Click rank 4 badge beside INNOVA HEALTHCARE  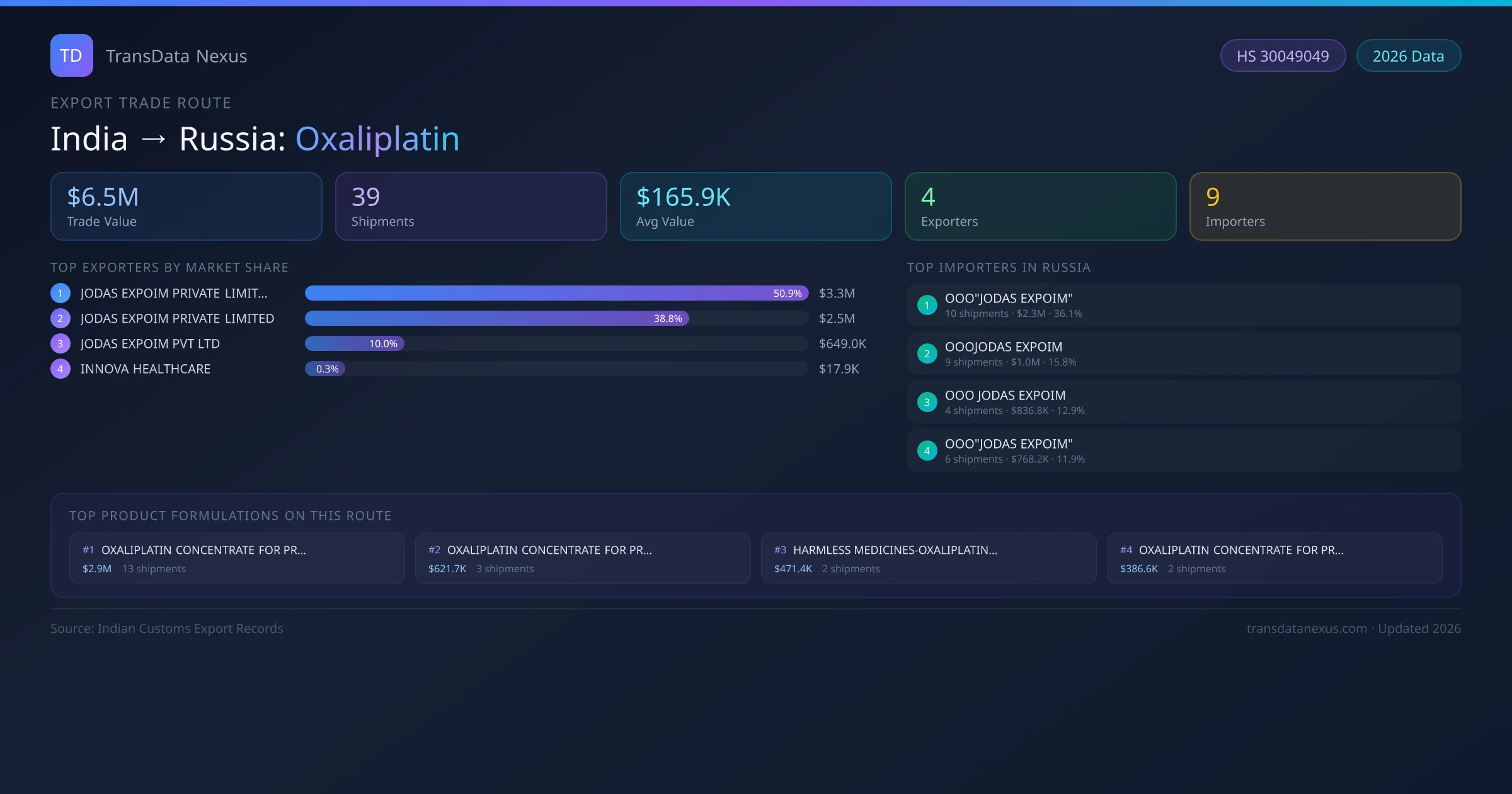click(60, 369)
